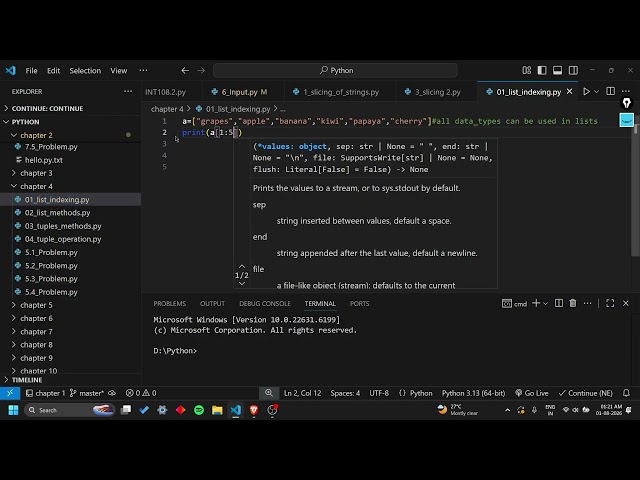Open the Edit menu
This screenshot has width=640, height=480.
click(x=53, y=71)
